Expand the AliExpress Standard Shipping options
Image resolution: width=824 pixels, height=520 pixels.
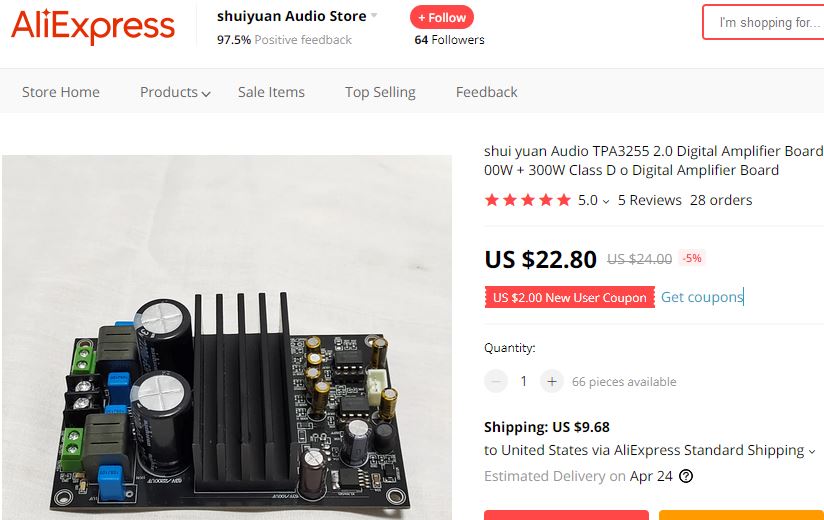coord(812,451)
